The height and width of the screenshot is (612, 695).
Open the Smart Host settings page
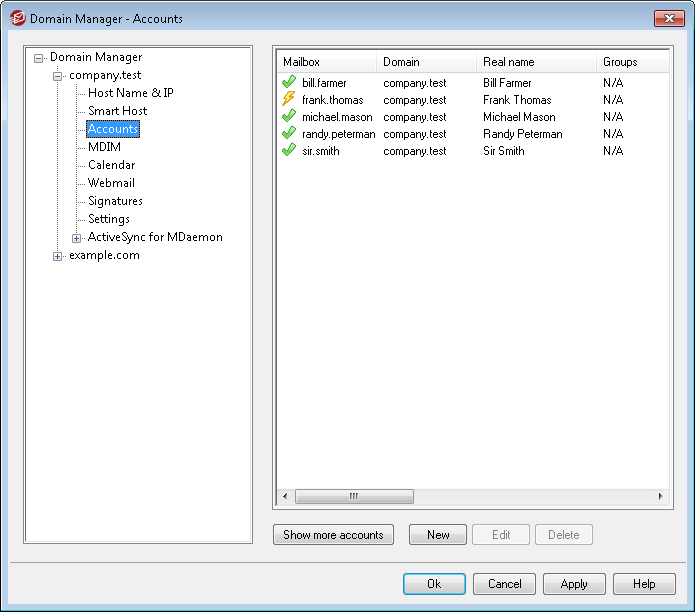[117, 111]
